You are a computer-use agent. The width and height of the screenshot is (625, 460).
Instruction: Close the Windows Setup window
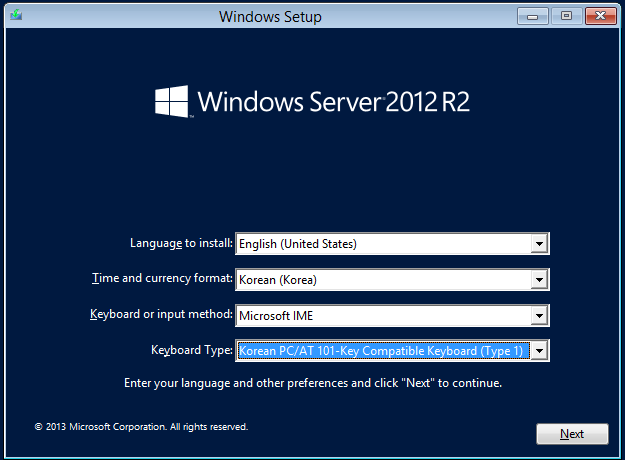coord(601,16)
